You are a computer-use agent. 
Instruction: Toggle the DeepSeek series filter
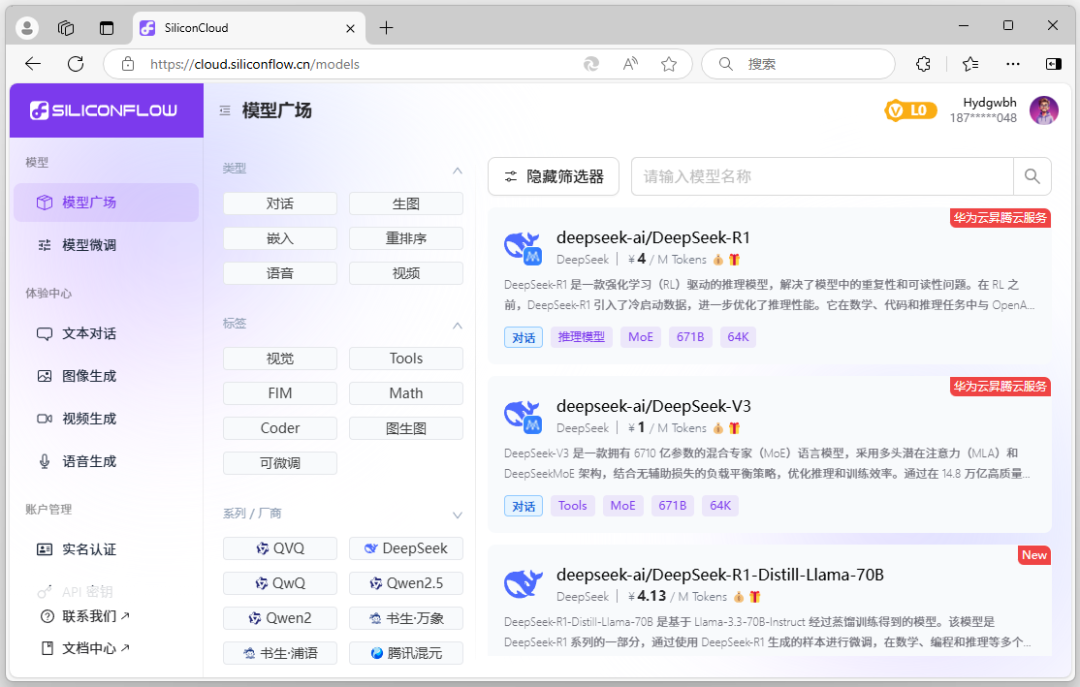(406, 548)
